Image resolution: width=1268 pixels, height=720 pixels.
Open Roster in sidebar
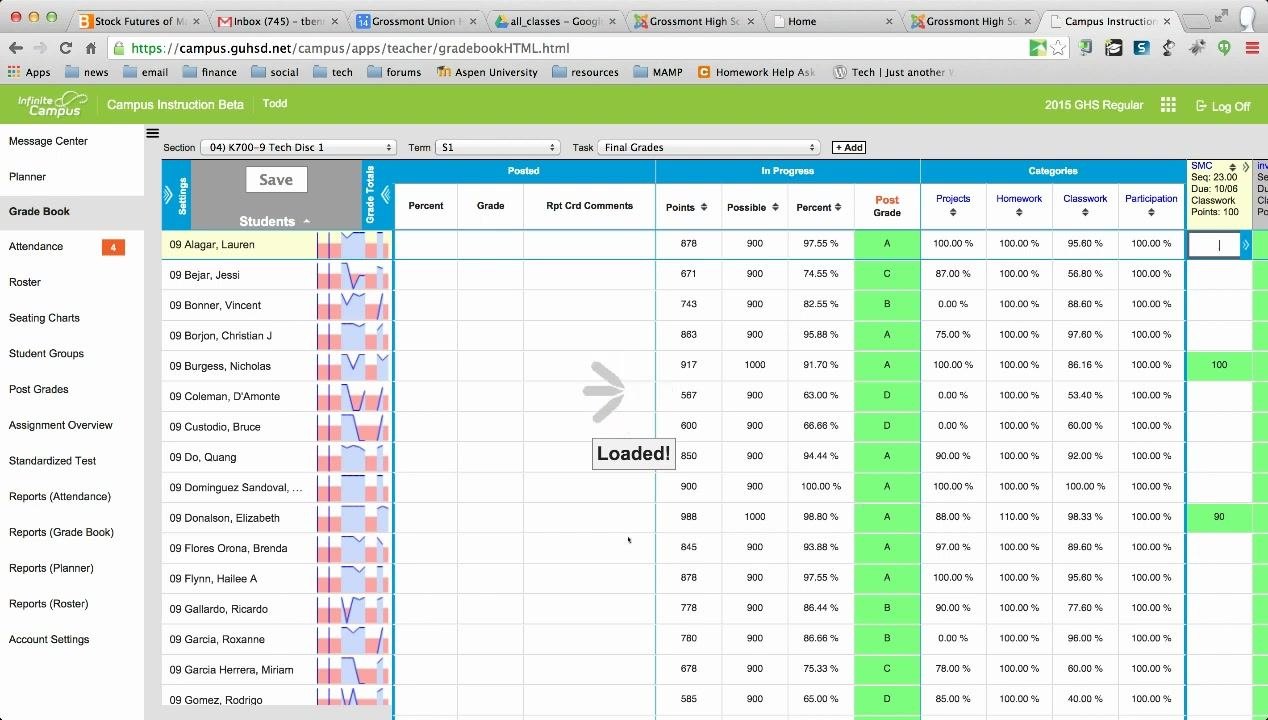click(25, 282)
